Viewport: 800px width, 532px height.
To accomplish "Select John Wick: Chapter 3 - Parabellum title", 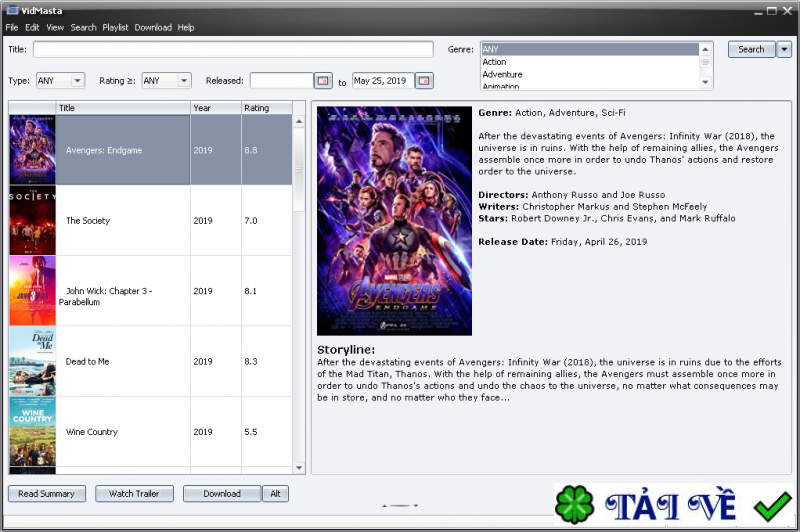I will point(105,296).
